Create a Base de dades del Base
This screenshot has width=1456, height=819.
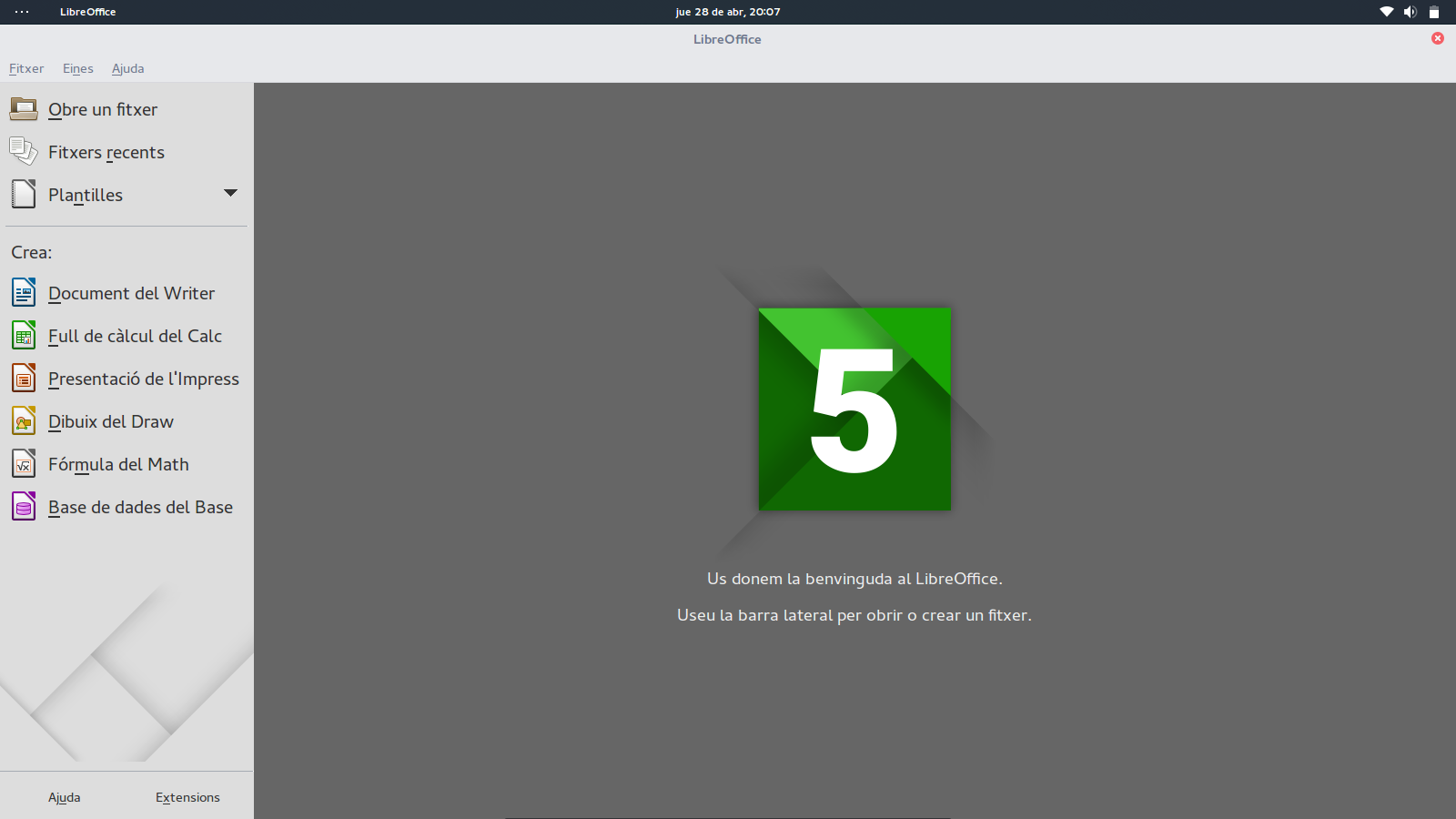pos(141,507)
